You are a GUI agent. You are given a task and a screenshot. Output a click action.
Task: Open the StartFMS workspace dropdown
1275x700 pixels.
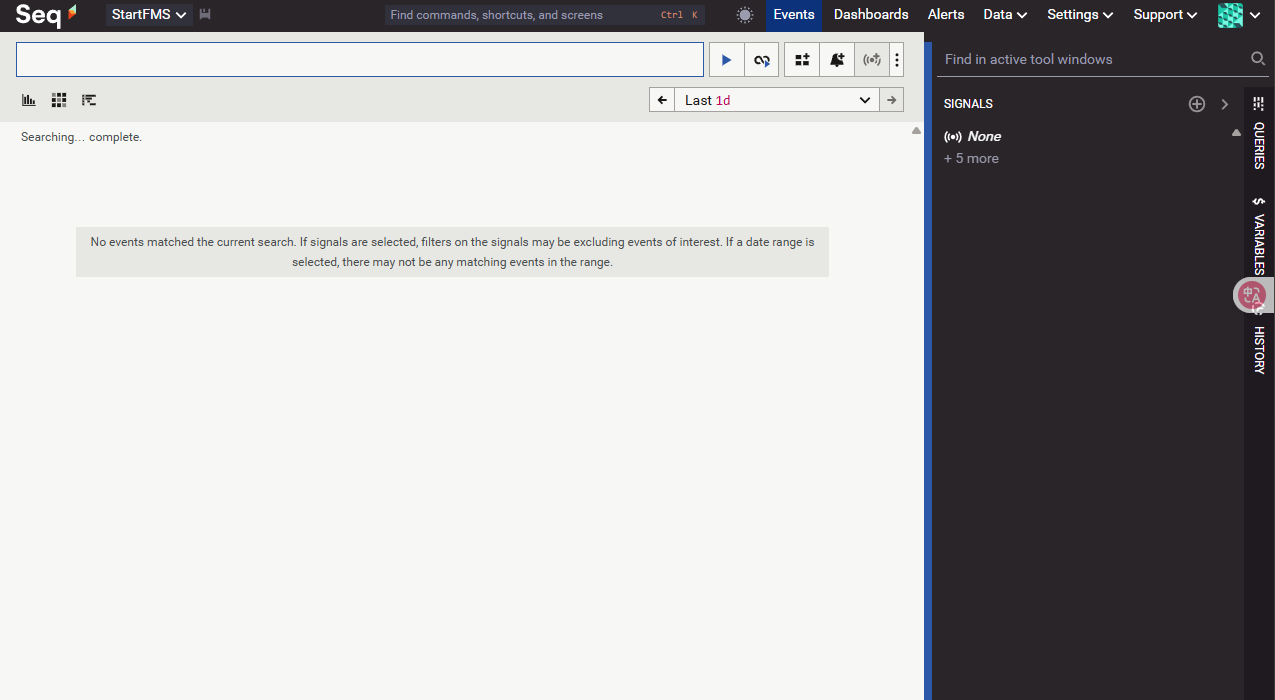149,15
